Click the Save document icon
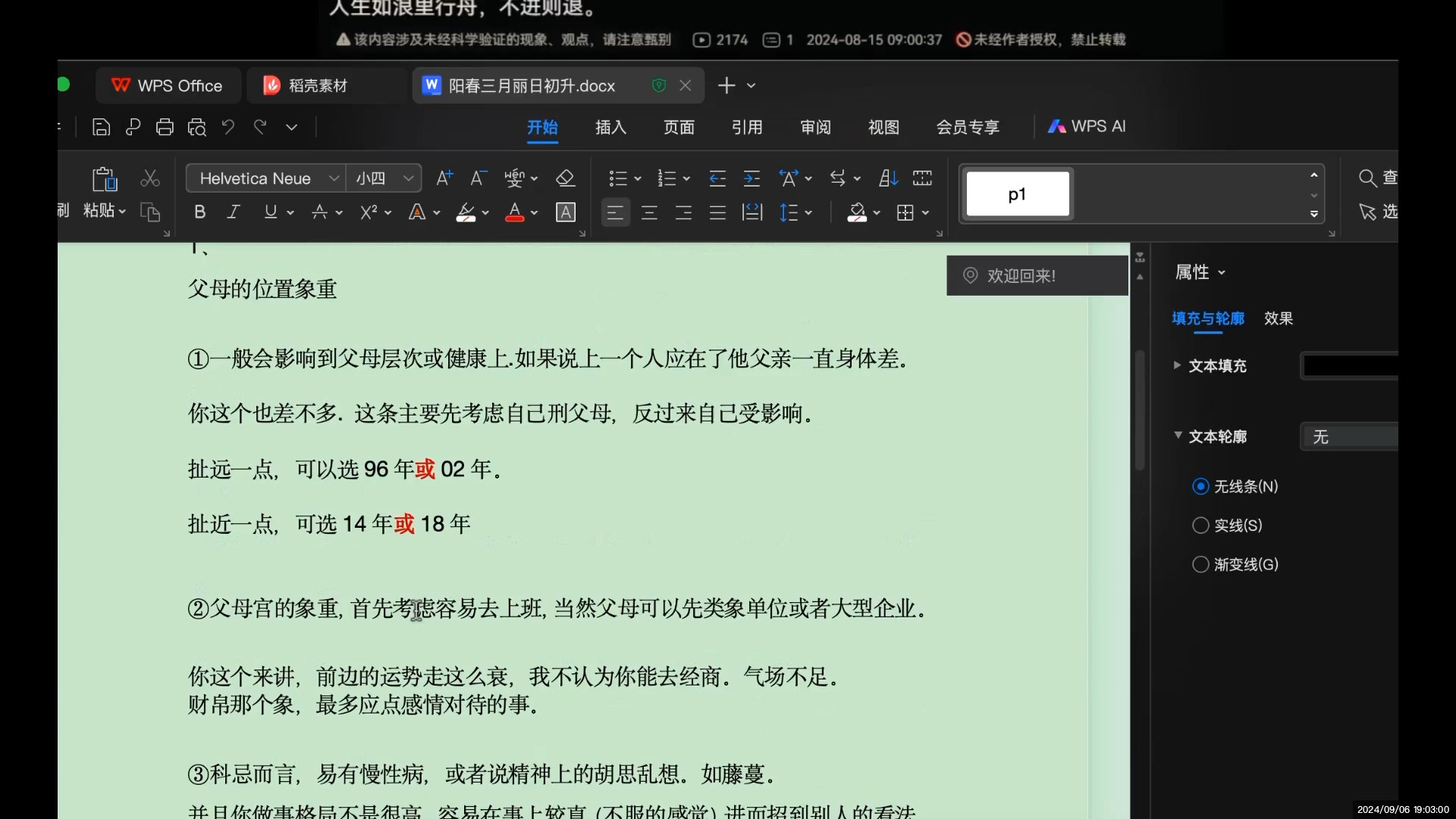This screenshot has width=1456, height=819. tap(101, 127)
